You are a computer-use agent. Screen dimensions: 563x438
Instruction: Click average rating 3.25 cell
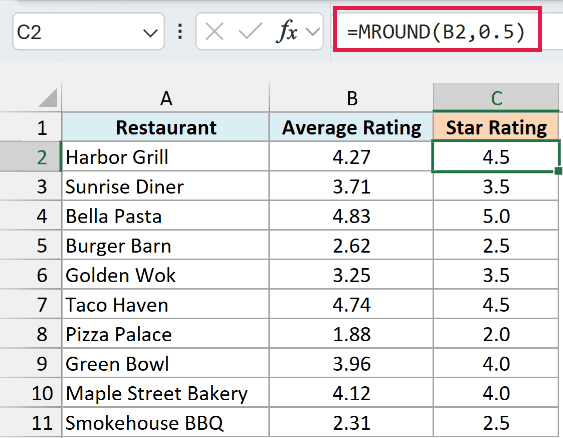click(x=351, y=275)
